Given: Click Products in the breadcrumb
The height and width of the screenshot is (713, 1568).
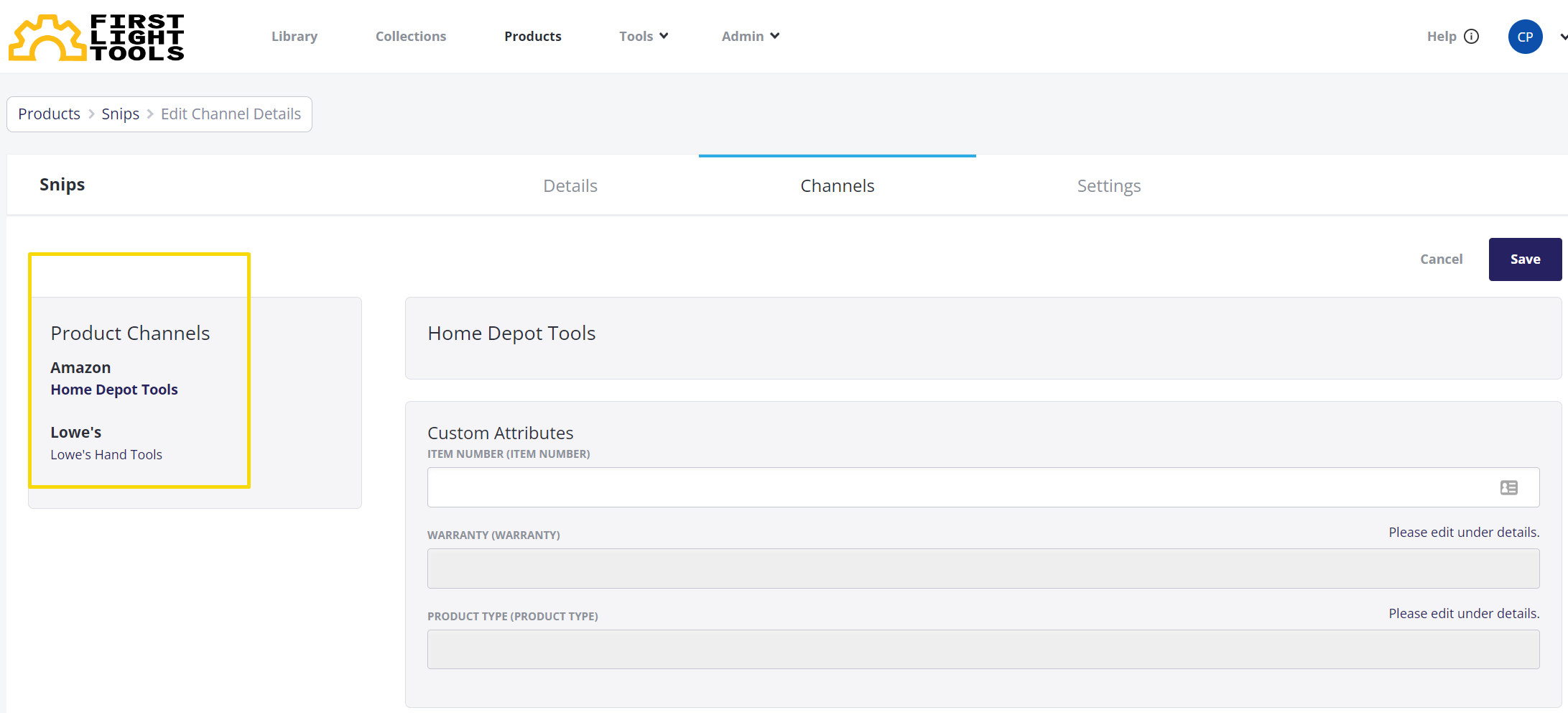Looking at the screenshot, I should click(49, 114).
